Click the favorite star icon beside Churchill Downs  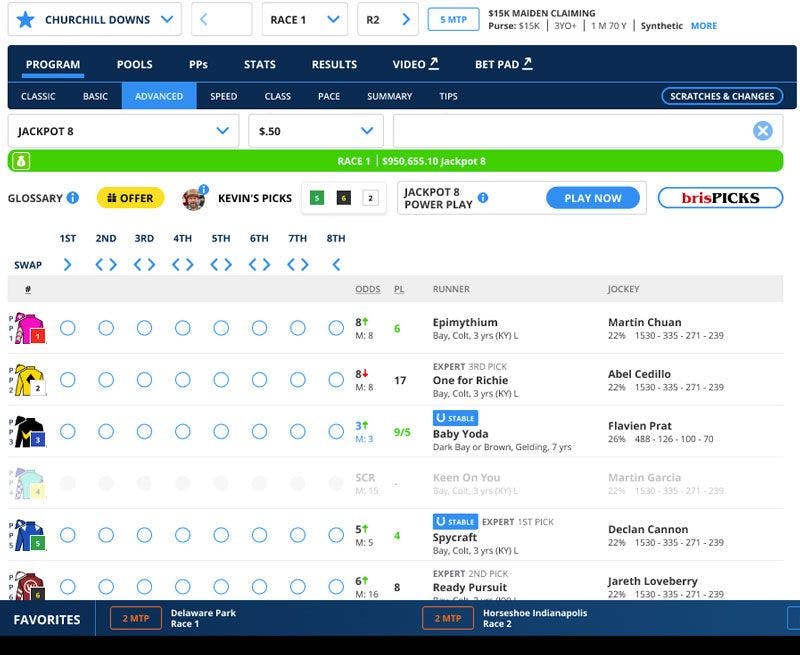point(25,20)
